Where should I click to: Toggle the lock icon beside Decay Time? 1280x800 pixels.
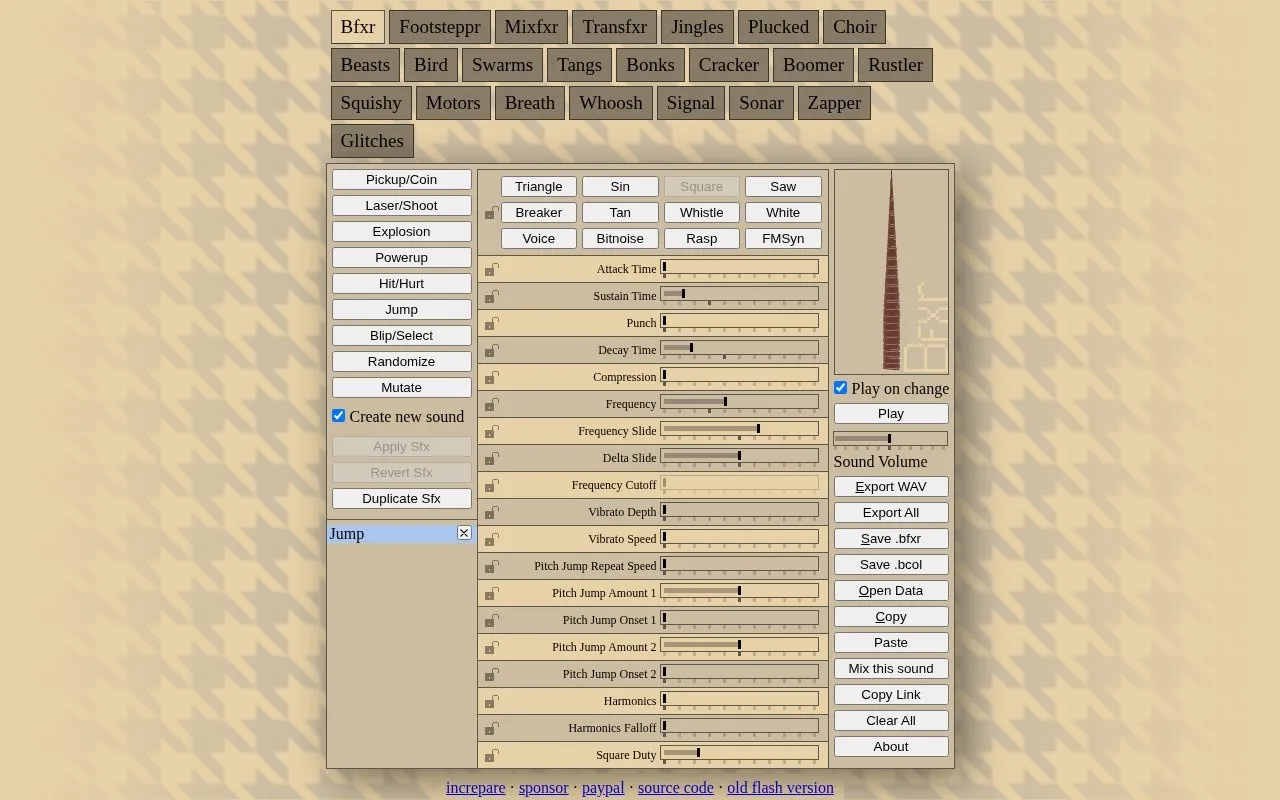point(492,351)
